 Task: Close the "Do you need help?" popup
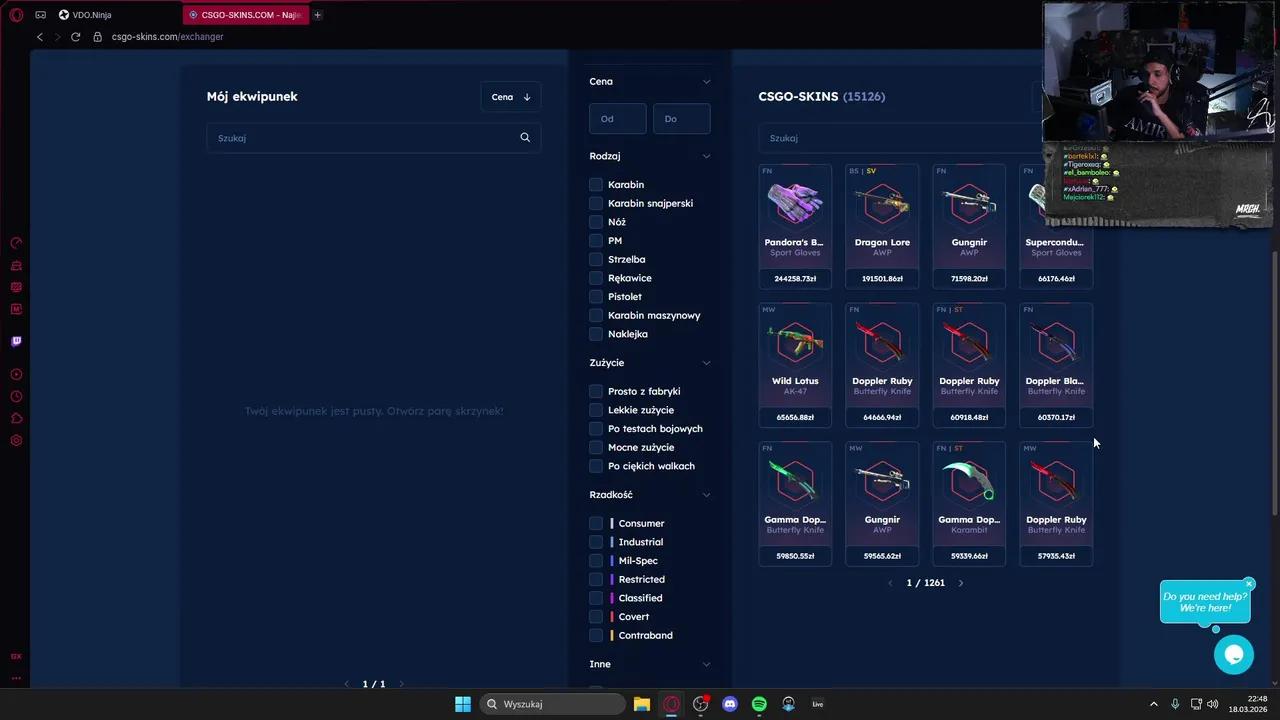pyautogui.click(x=1248, y=584)
